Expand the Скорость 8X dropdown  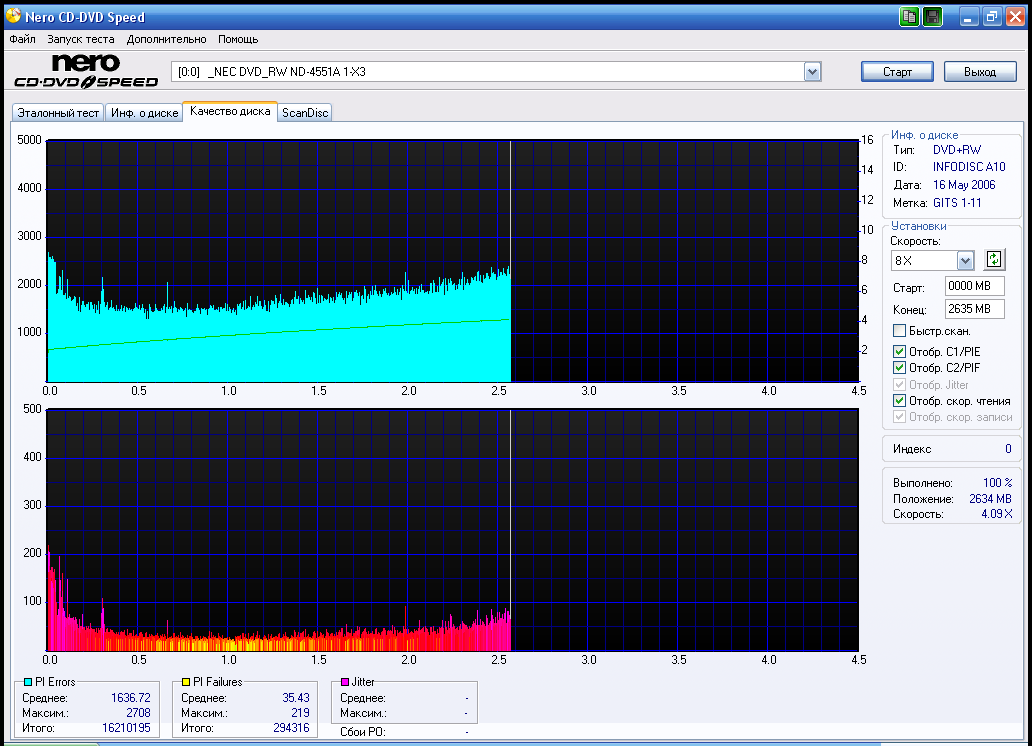point(965,261)
